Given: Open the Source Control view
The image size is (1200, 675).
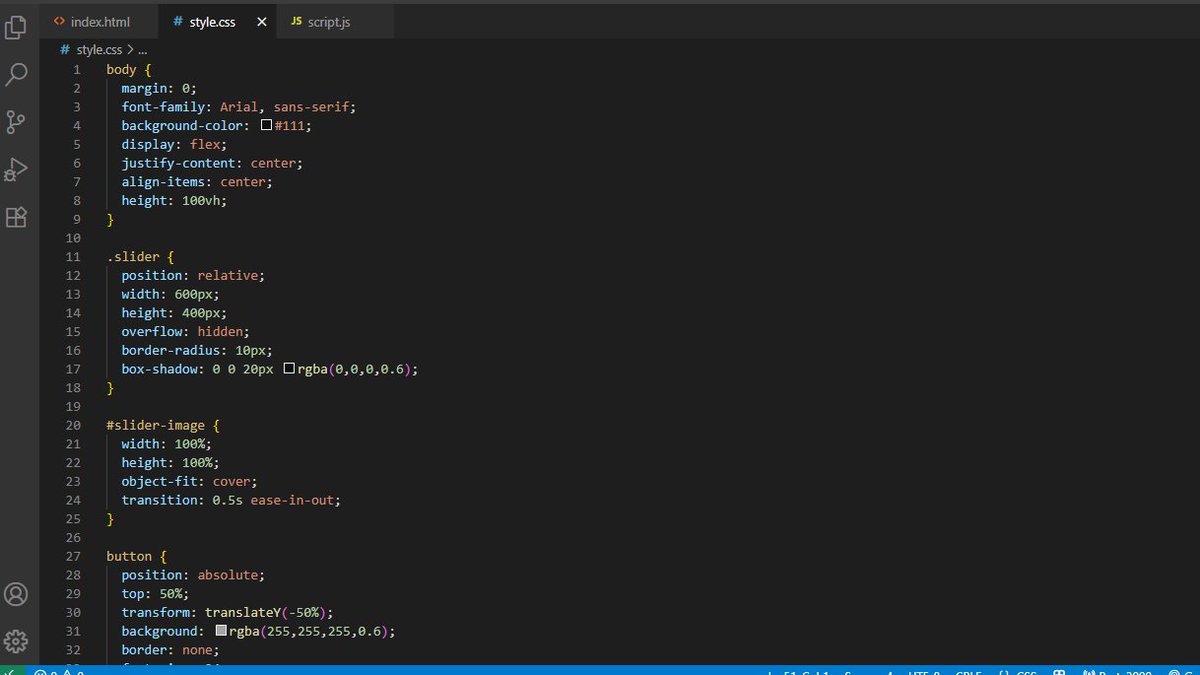Looking at the screenshot, I should click(16, 122).
